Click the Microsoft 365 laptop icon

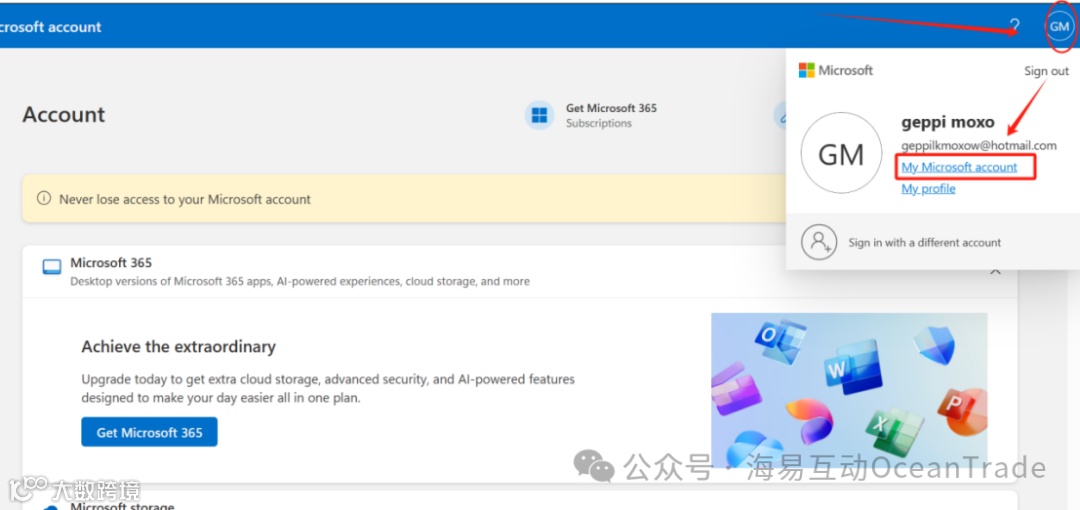click(52, 267)
